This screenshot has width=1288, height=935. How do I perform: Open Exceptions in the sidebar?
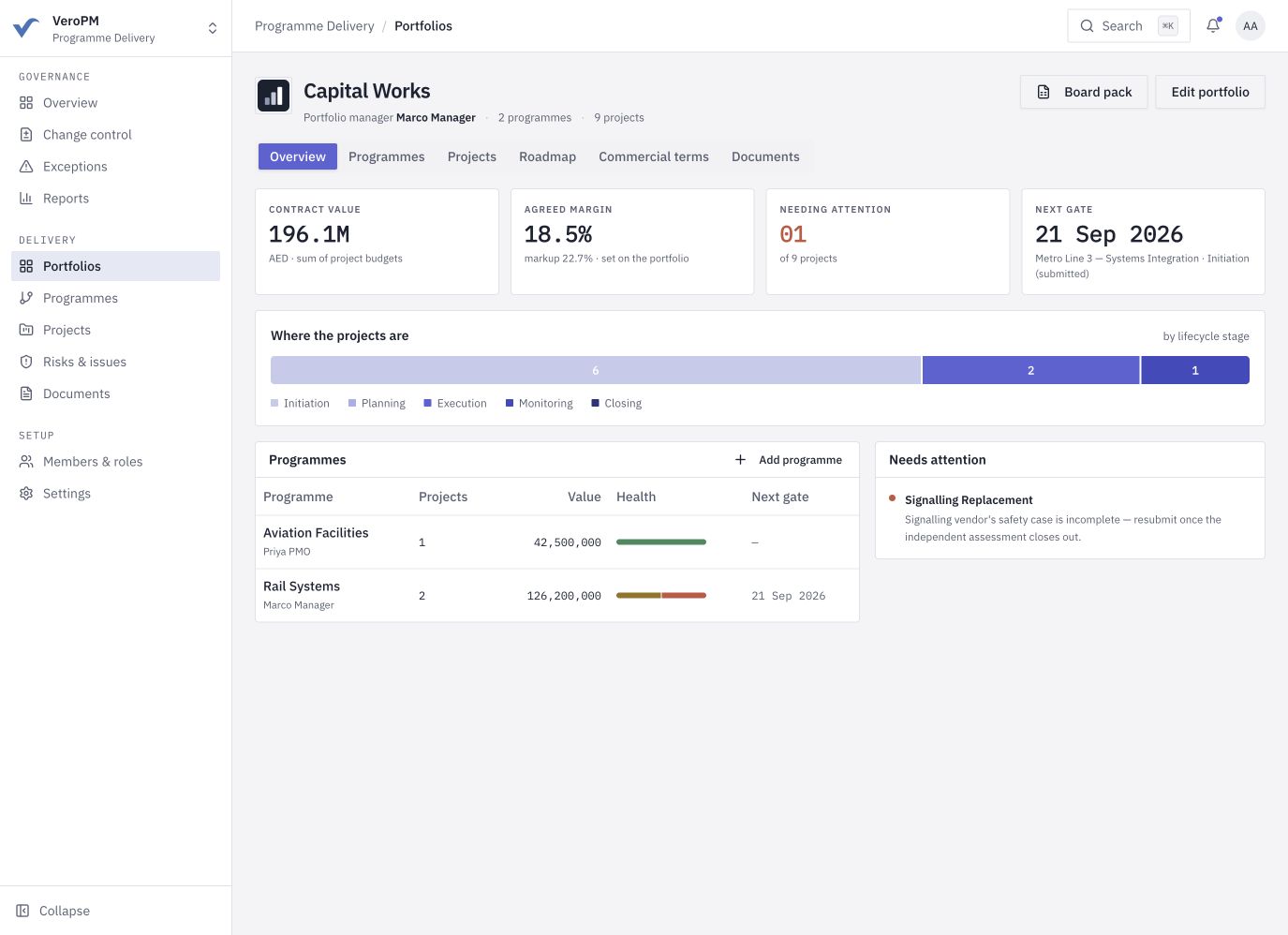(116, 167)
